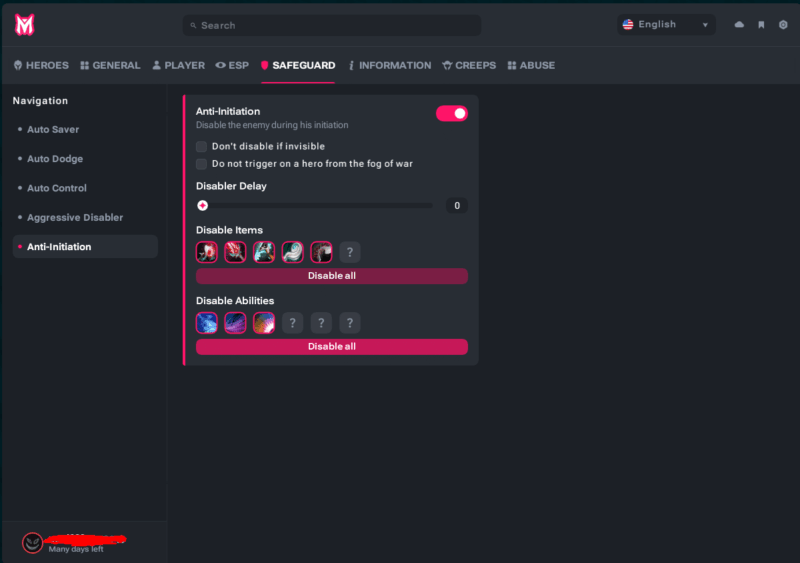Open the English language dropdown
800x563 pixels.
click(x=666, y=25)
